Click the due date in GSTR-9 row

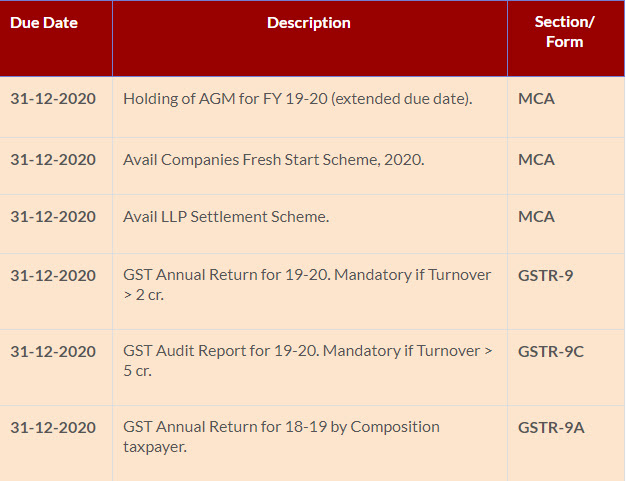[53, 274]
